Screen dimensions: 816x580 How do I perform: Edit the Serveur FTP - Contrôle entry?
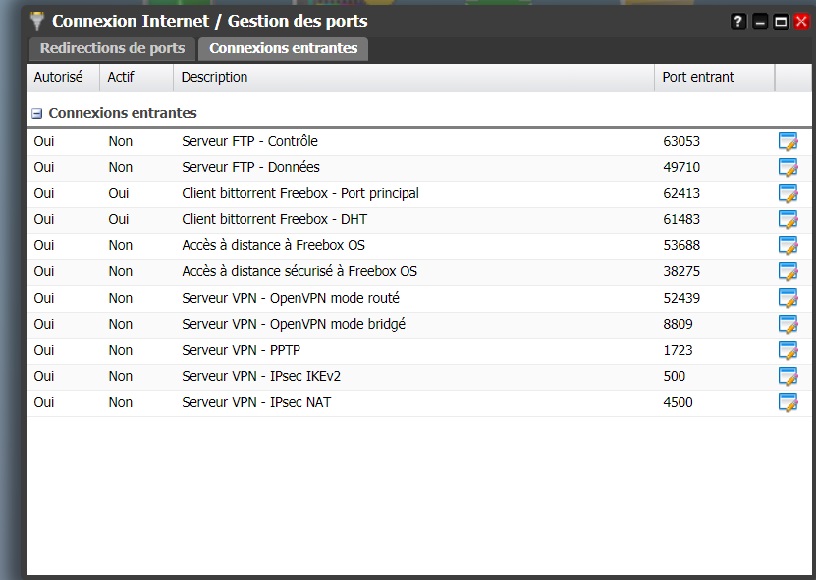(x=788, y=142)
